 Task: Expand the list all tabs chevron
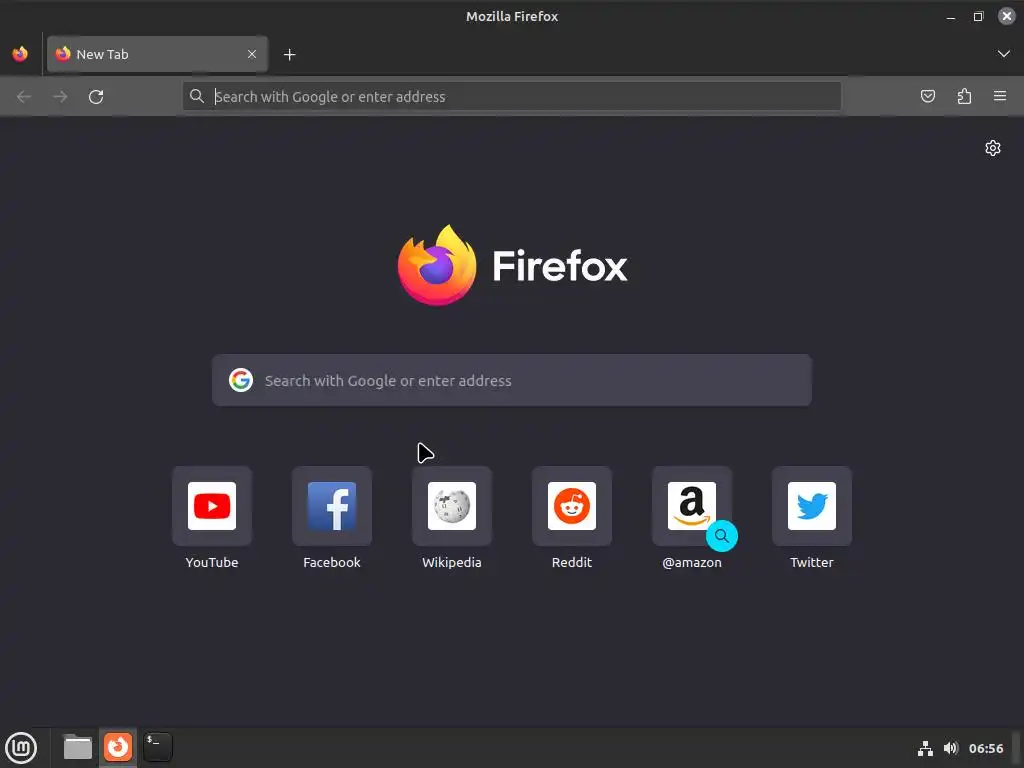[1004, 54]
